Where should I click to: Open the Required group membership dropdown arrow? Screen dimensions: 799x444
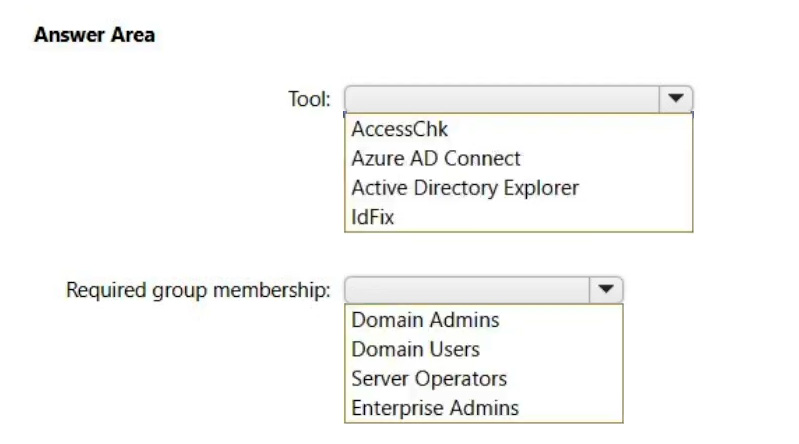tap(606, 290)
